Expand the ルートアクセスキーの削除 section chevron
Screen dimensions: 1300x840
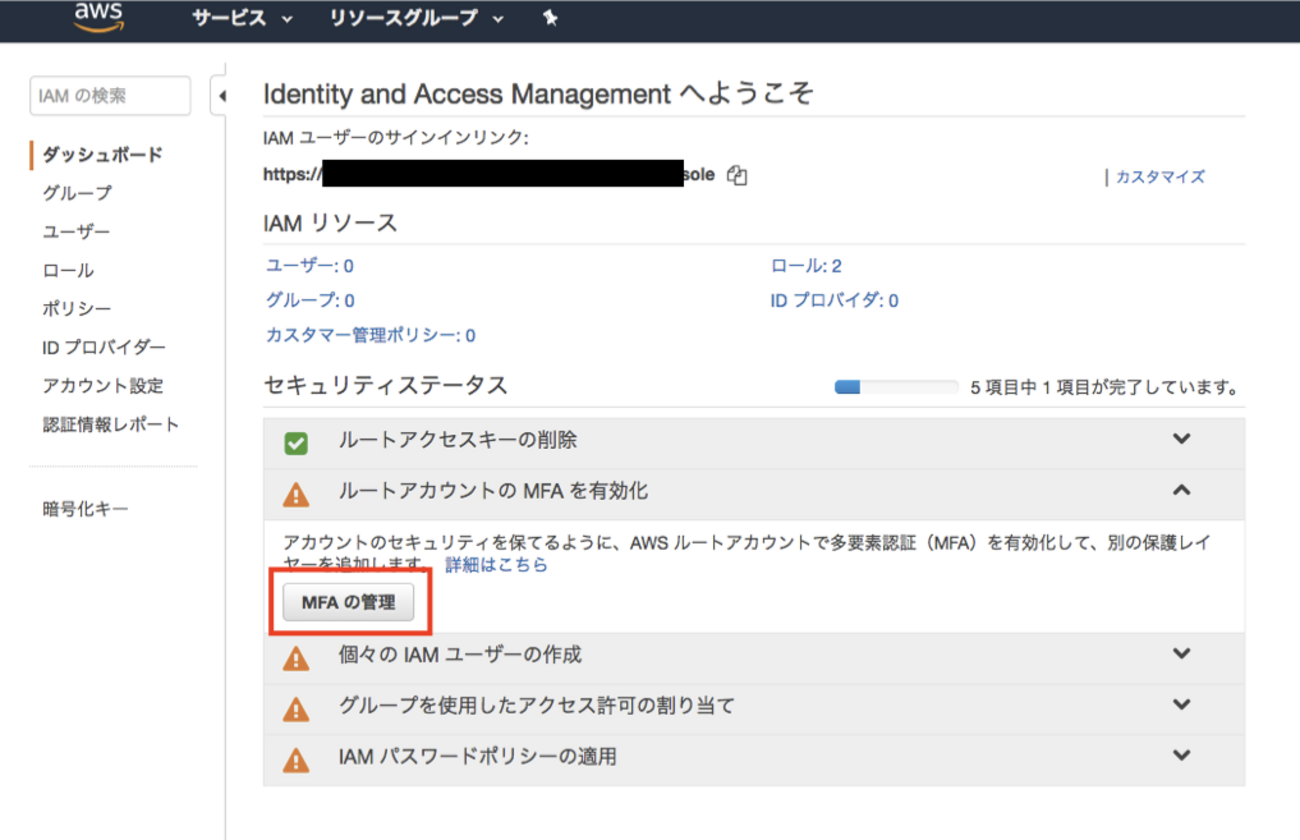[1182, 439]
